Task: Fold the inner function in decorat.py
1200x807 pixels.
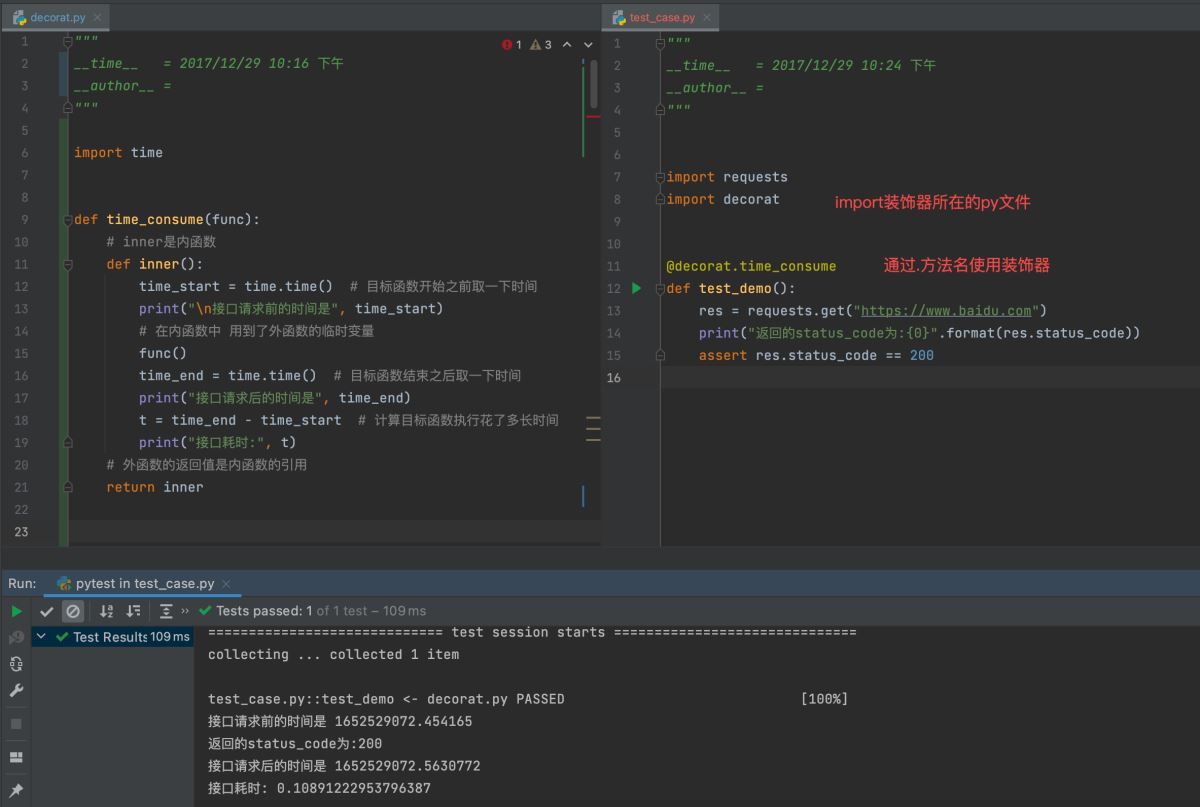Action: click(x=68, y=264)
